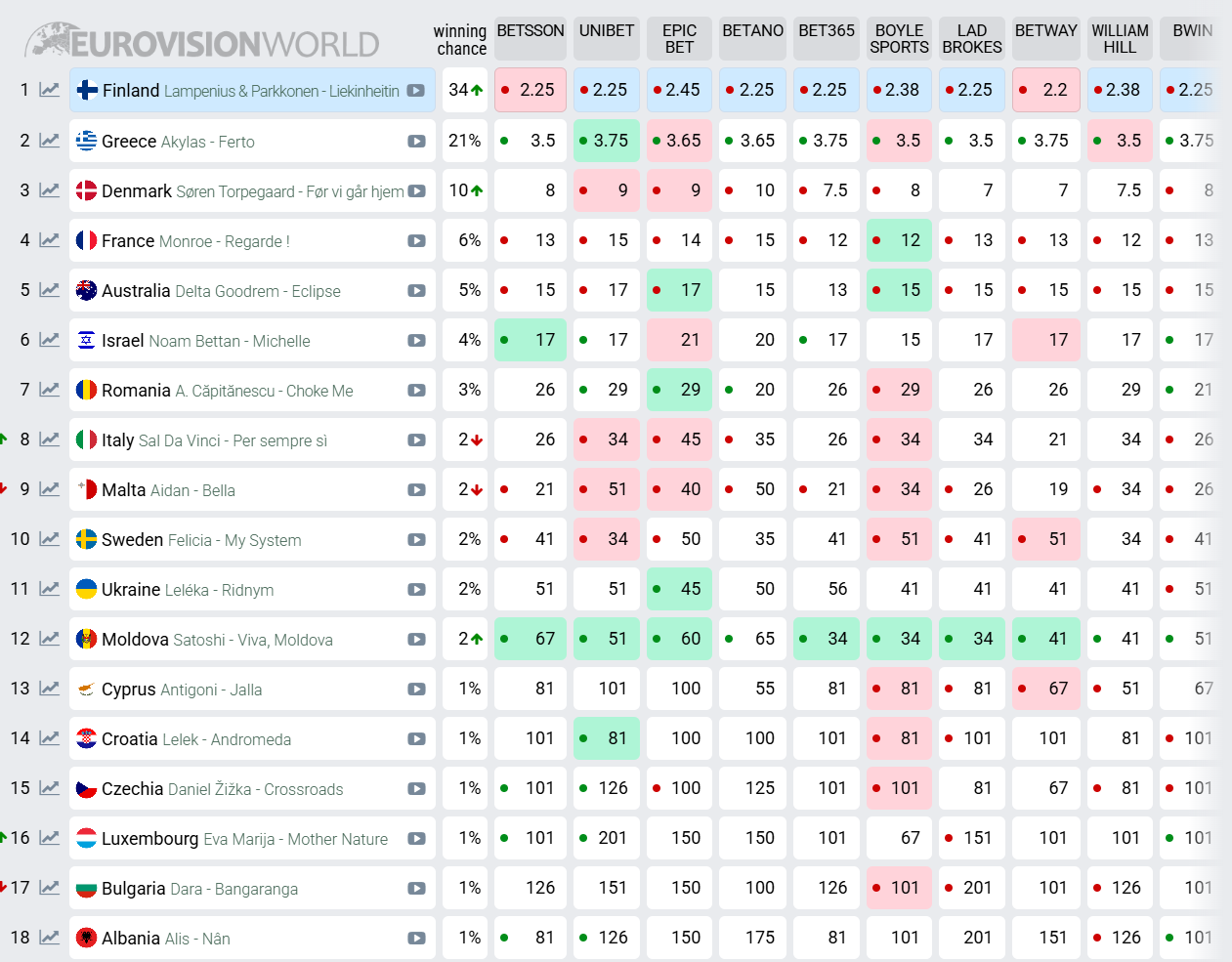Click Denmark's Bet365 odds 7.5
The image size is (1232, 962).
point(827,190)
